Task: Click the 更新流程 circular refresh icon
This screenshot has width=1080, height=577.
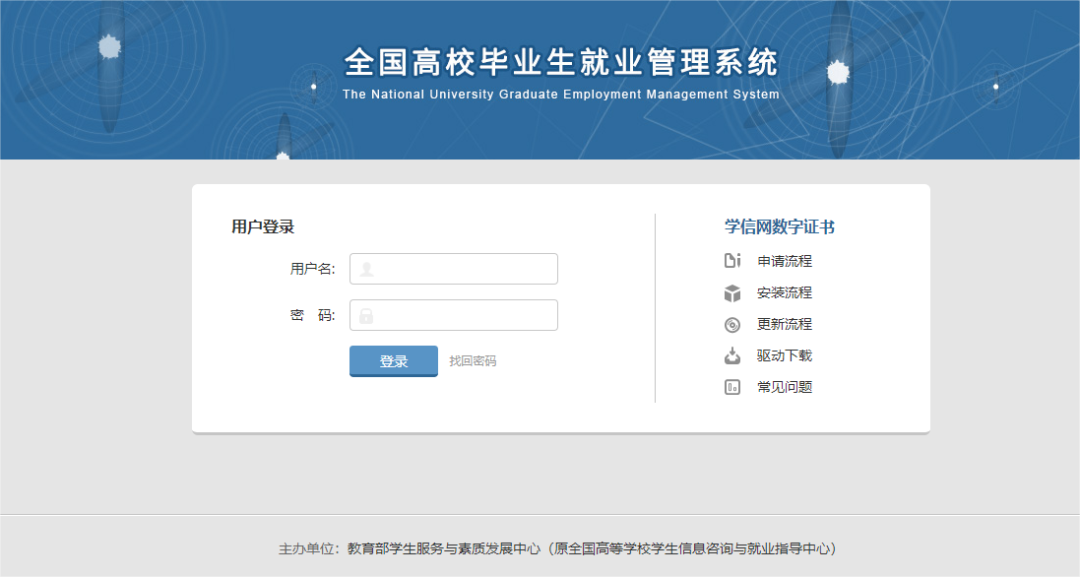Action: [x=732, y=324]
